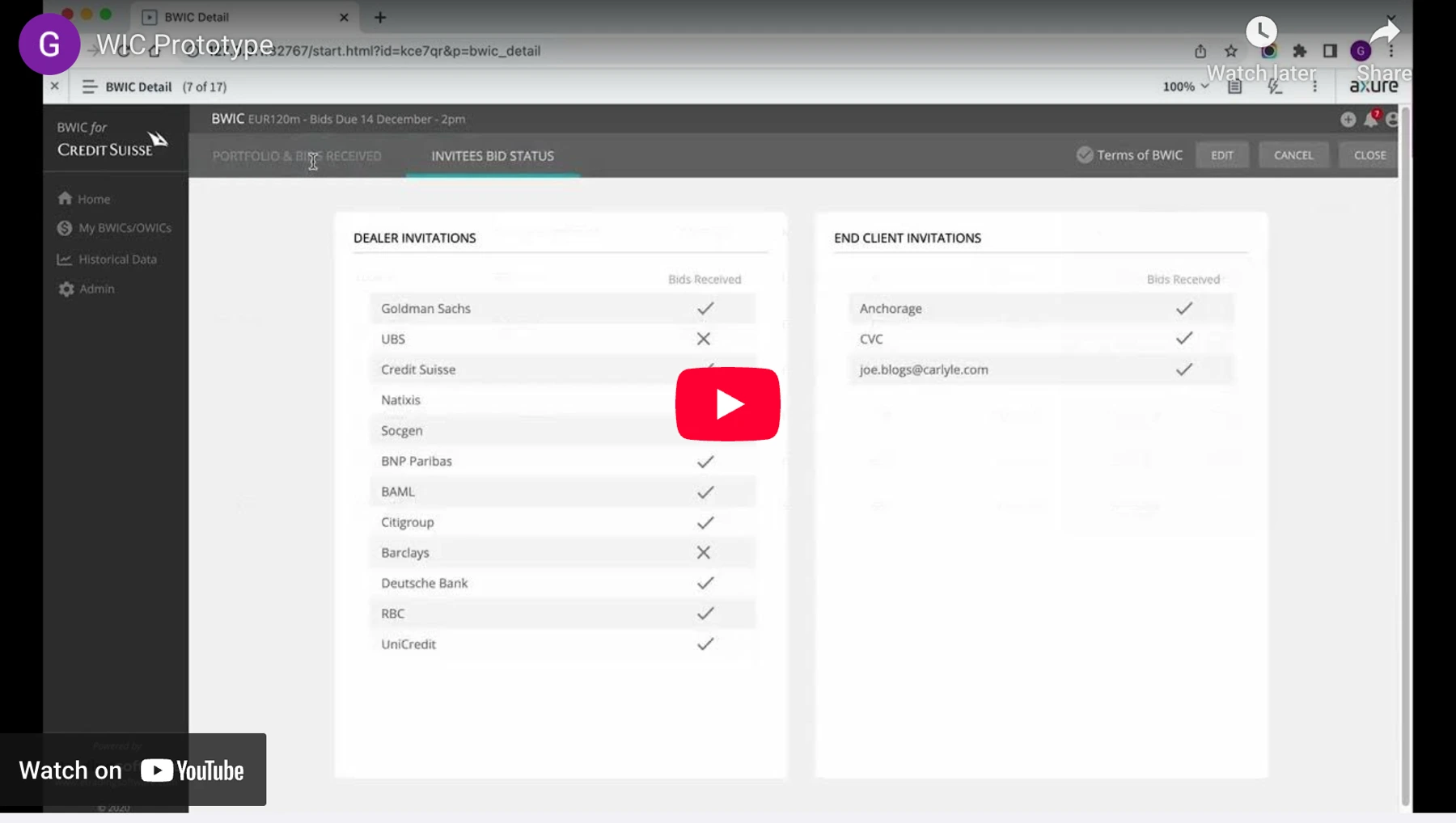Select the Deutsche Bank dealer row
Viewport: 1456px width, 823px height.
tap(563, 583)
